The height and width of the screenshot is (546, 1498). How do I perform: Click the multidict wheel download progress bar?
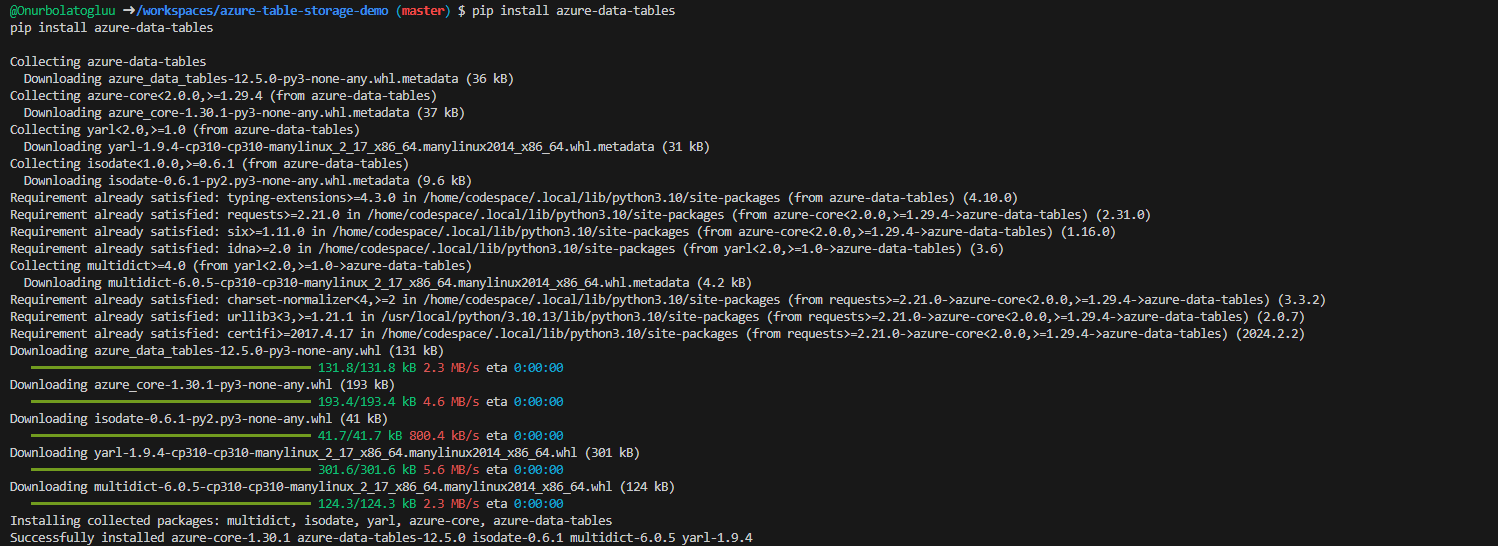pos(170,504)
